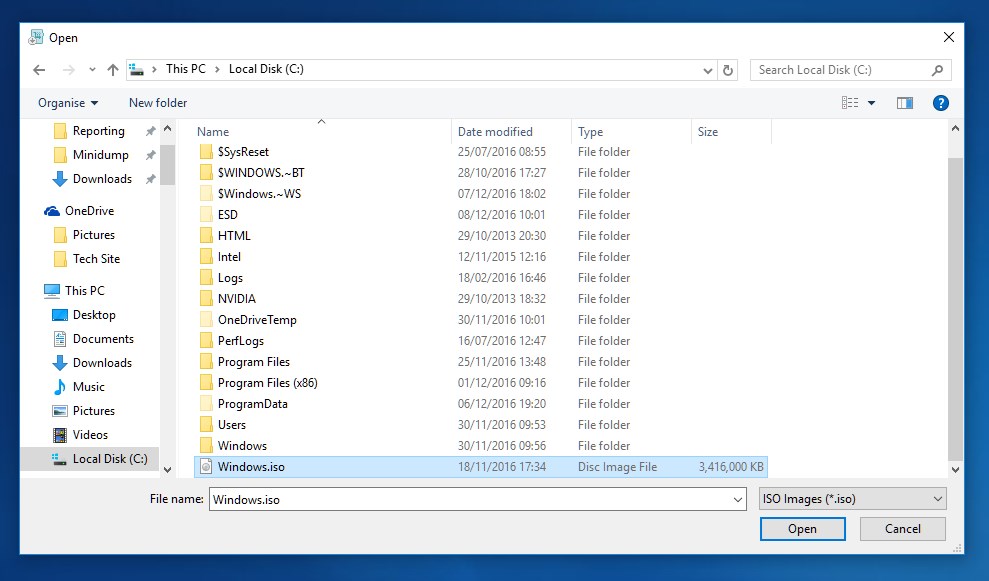Open Minidump folder in sidebar
The image size is (989, 581).
coord(100,155)
